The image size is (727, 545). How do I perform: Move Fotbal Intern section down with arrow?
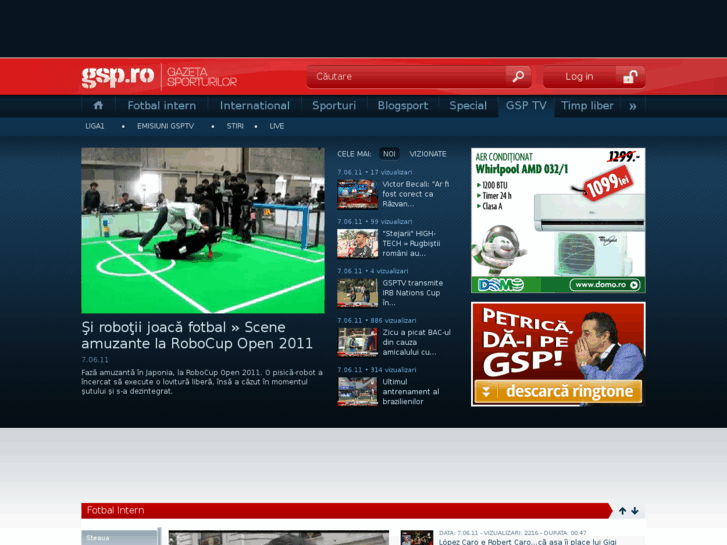pos(635,511)
